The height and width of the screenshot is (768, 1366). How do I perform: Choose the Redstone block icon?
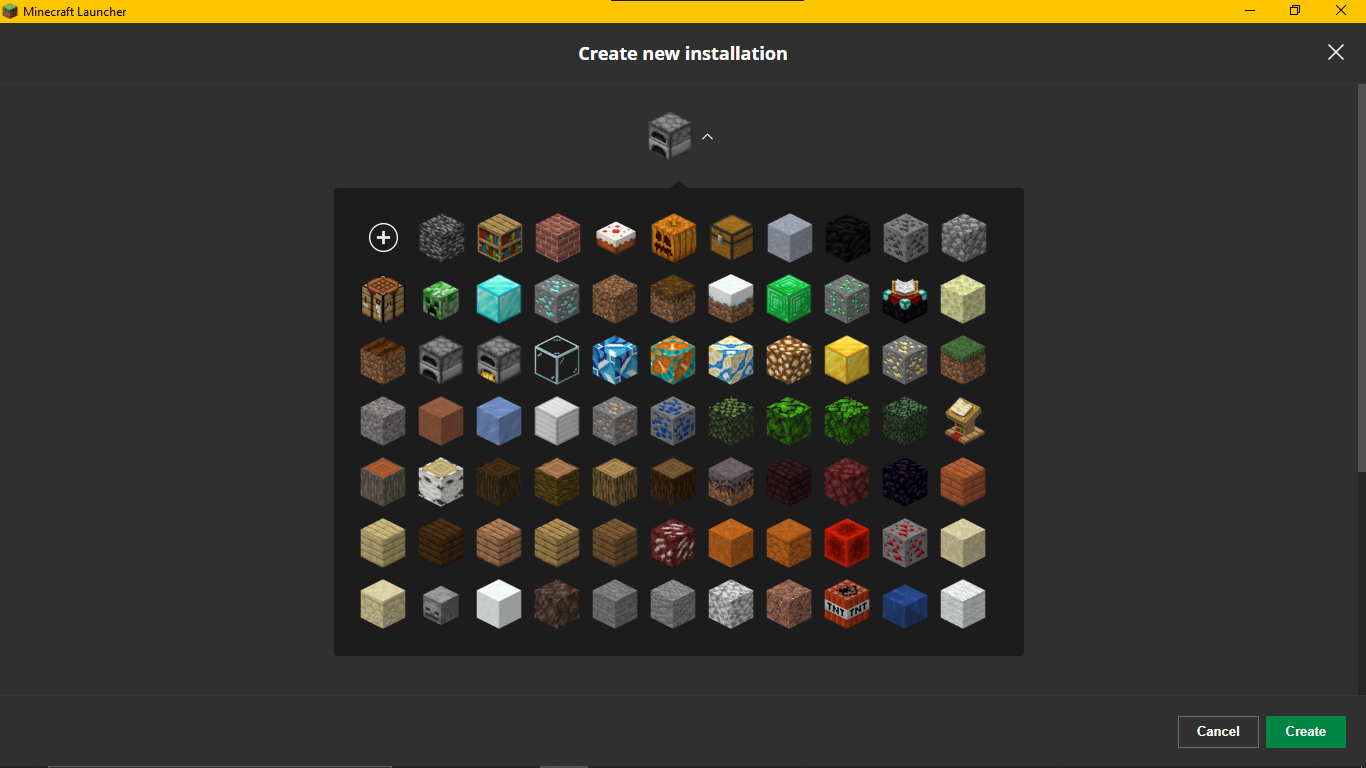click(847, 543)
